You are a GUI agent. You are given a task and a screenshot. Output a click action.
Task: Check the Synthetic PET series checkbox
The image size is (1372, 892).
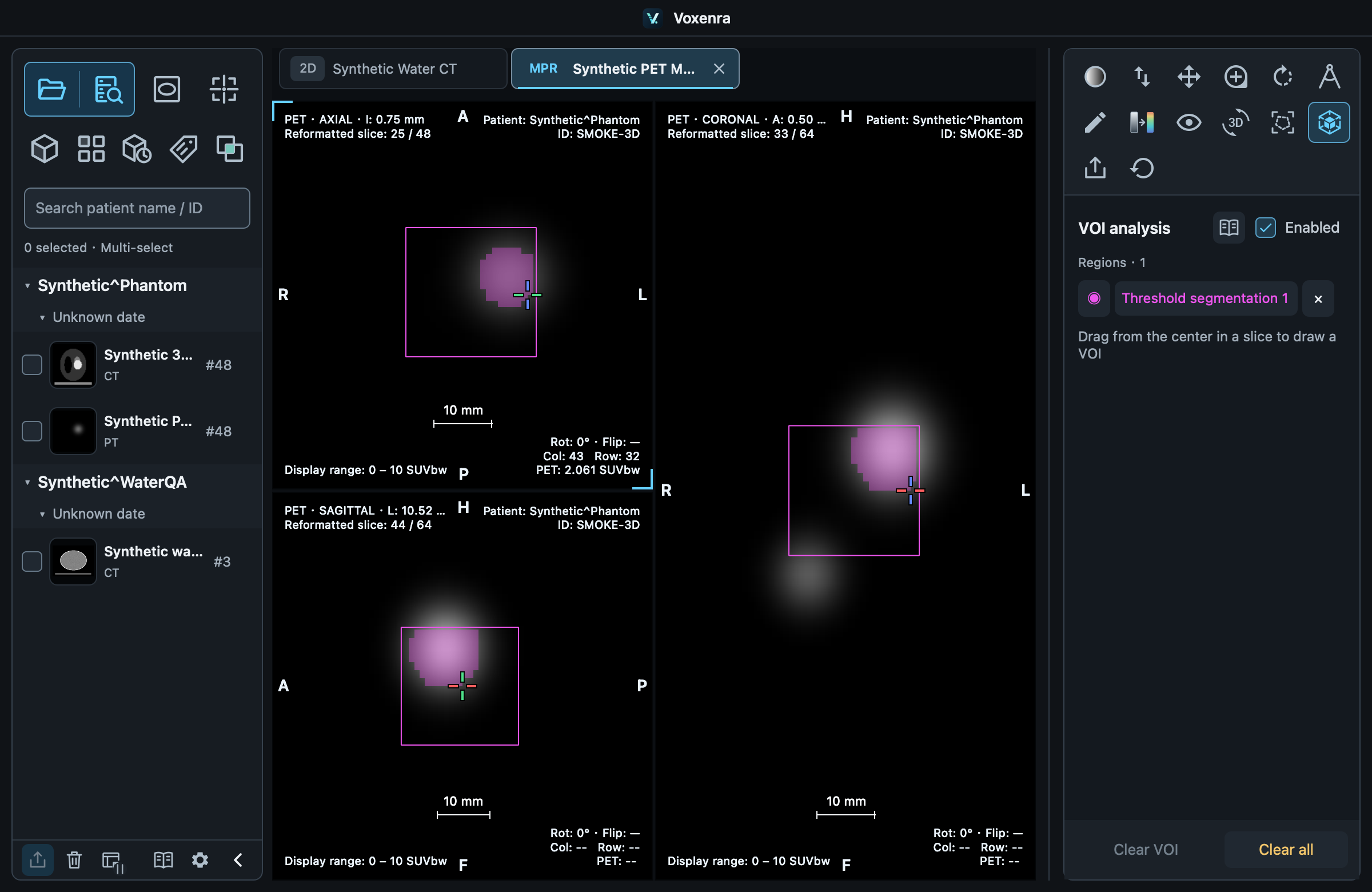(32, 431)
